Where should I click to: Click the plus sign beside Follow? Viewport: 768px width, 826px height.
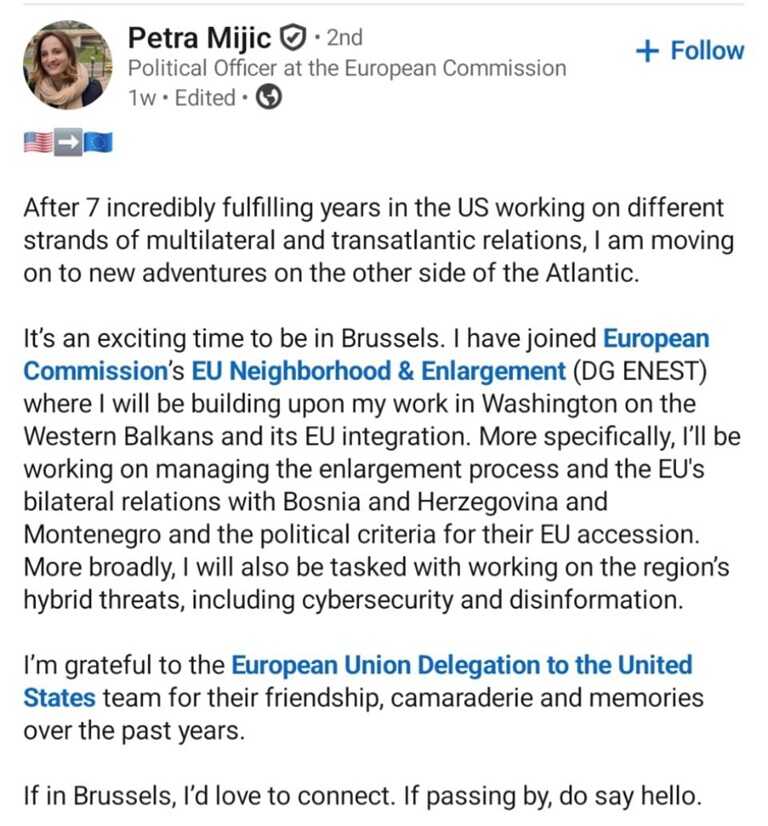tap(647, 52)
